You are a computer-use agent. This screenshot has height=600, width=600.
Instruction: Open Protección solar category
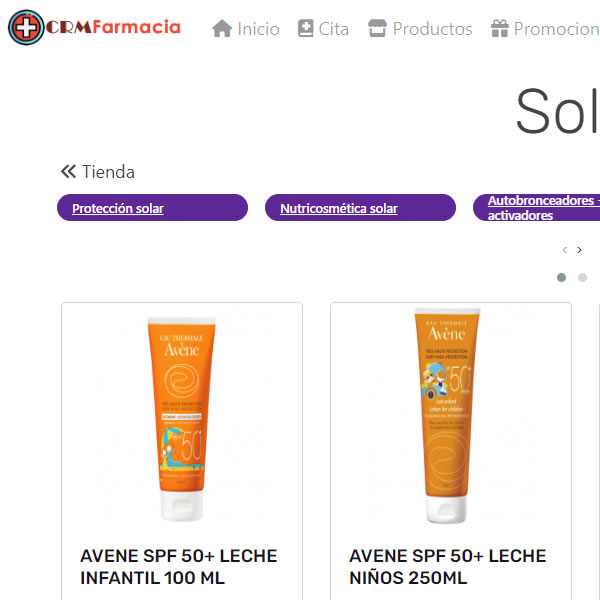click(x=152, y=208)
